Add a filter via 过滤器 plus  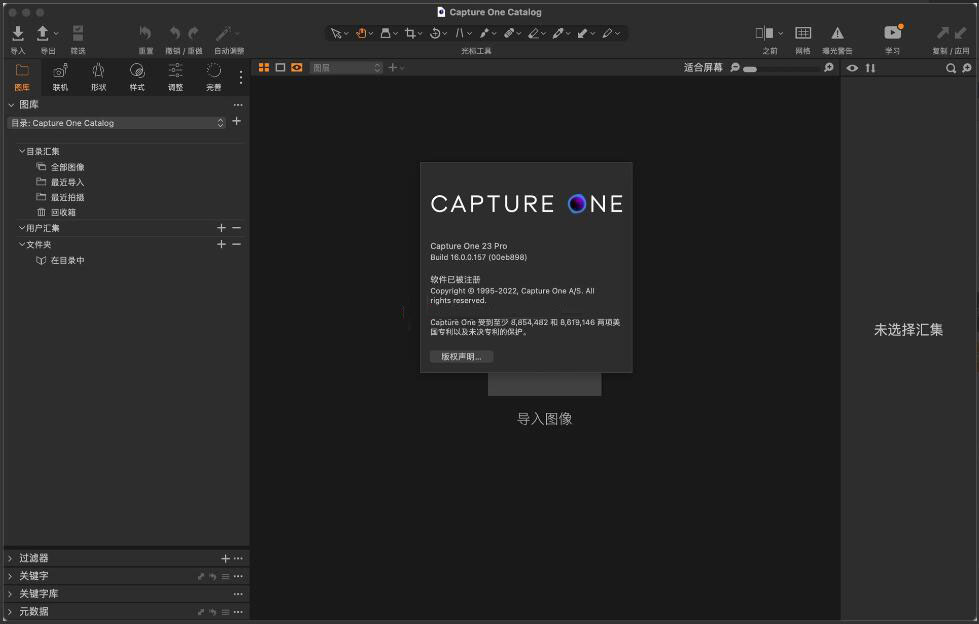(225, 558)
